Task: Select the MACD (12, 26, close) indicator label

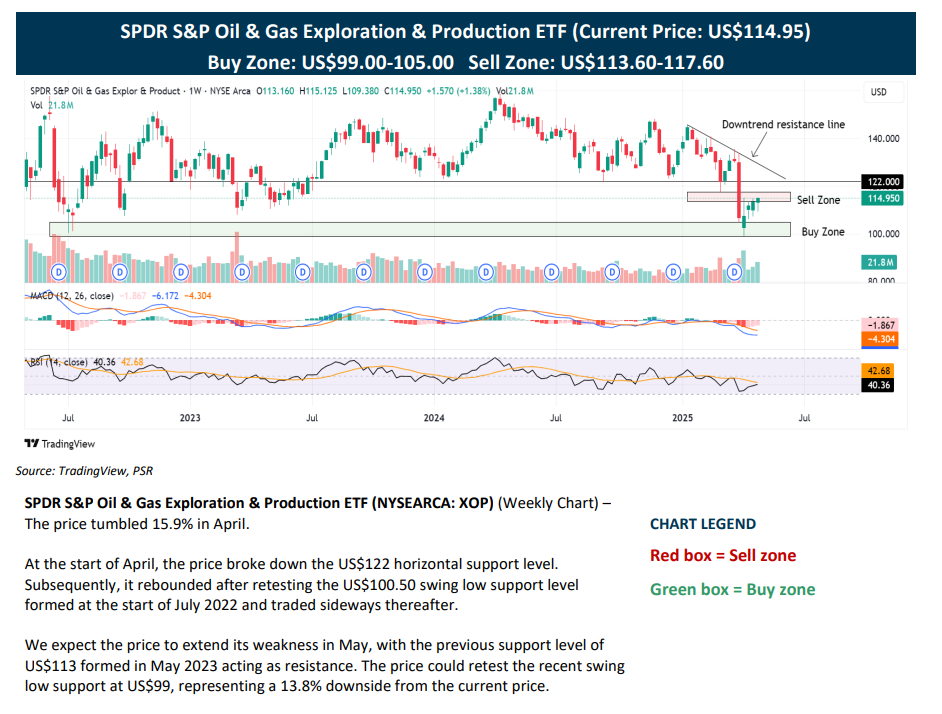Action: pos(71,296)
